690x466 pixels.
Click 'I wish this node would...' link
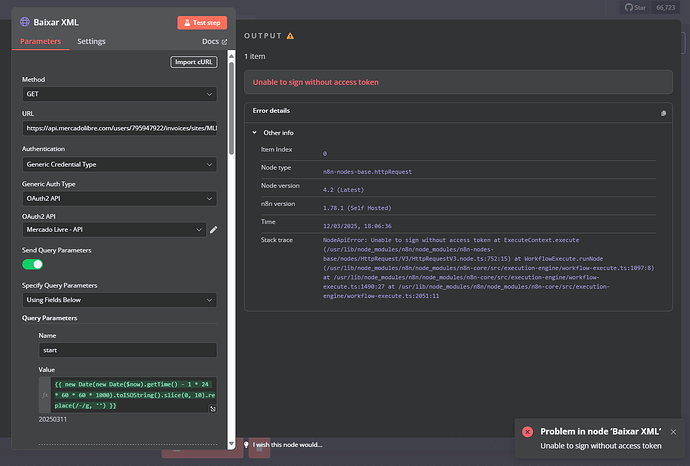pyautogui.click(x=287, y=445)
